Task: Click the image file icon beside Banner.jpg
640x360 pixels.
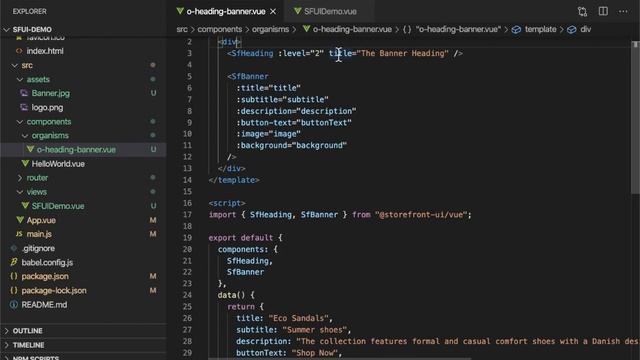Action: click(x=24, y=93)
